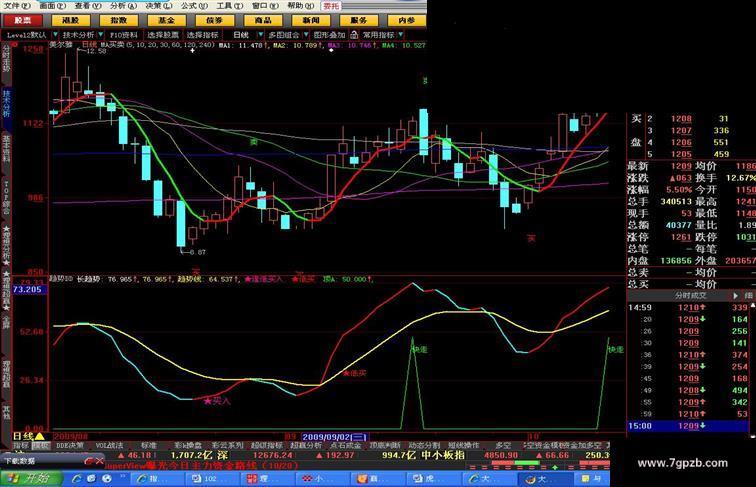The width and height of the screenshot is (756, 487).
Task: Click 选择指标 in the toolbar
Action: [202, 35]
